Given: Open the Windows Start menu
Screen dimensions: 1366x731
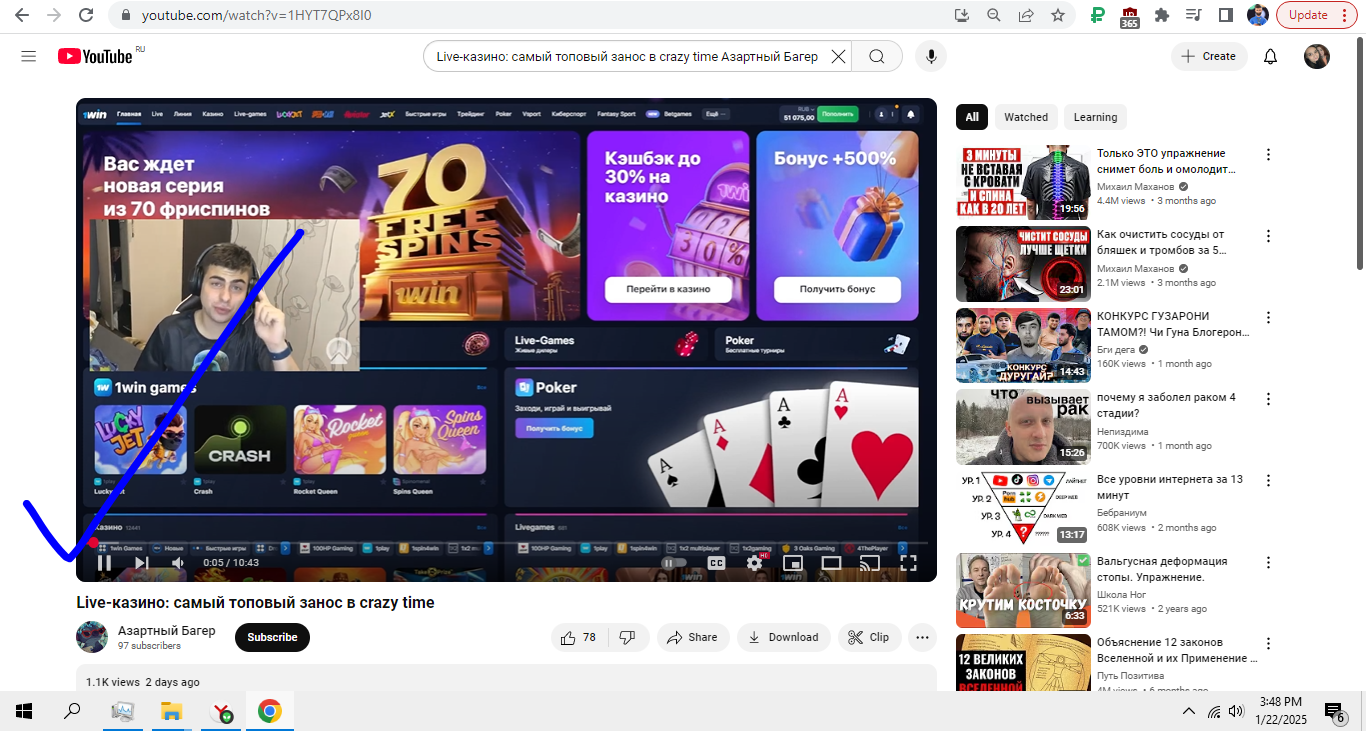Looking at the screenshot, I should pyautogui.click(x=24, y=712).
